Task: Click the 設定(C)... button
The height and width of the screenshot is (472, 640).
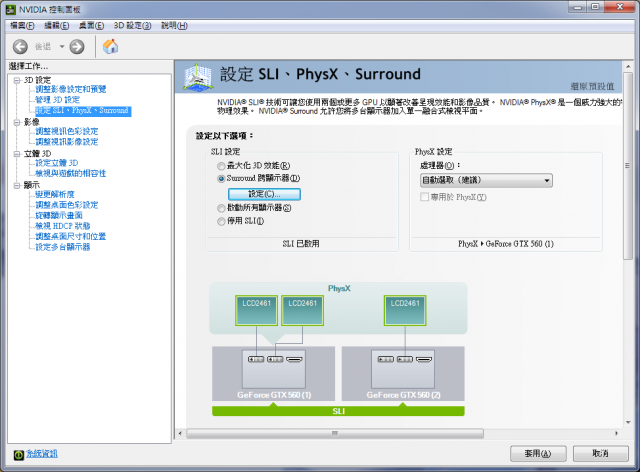Action: (264, 194)
